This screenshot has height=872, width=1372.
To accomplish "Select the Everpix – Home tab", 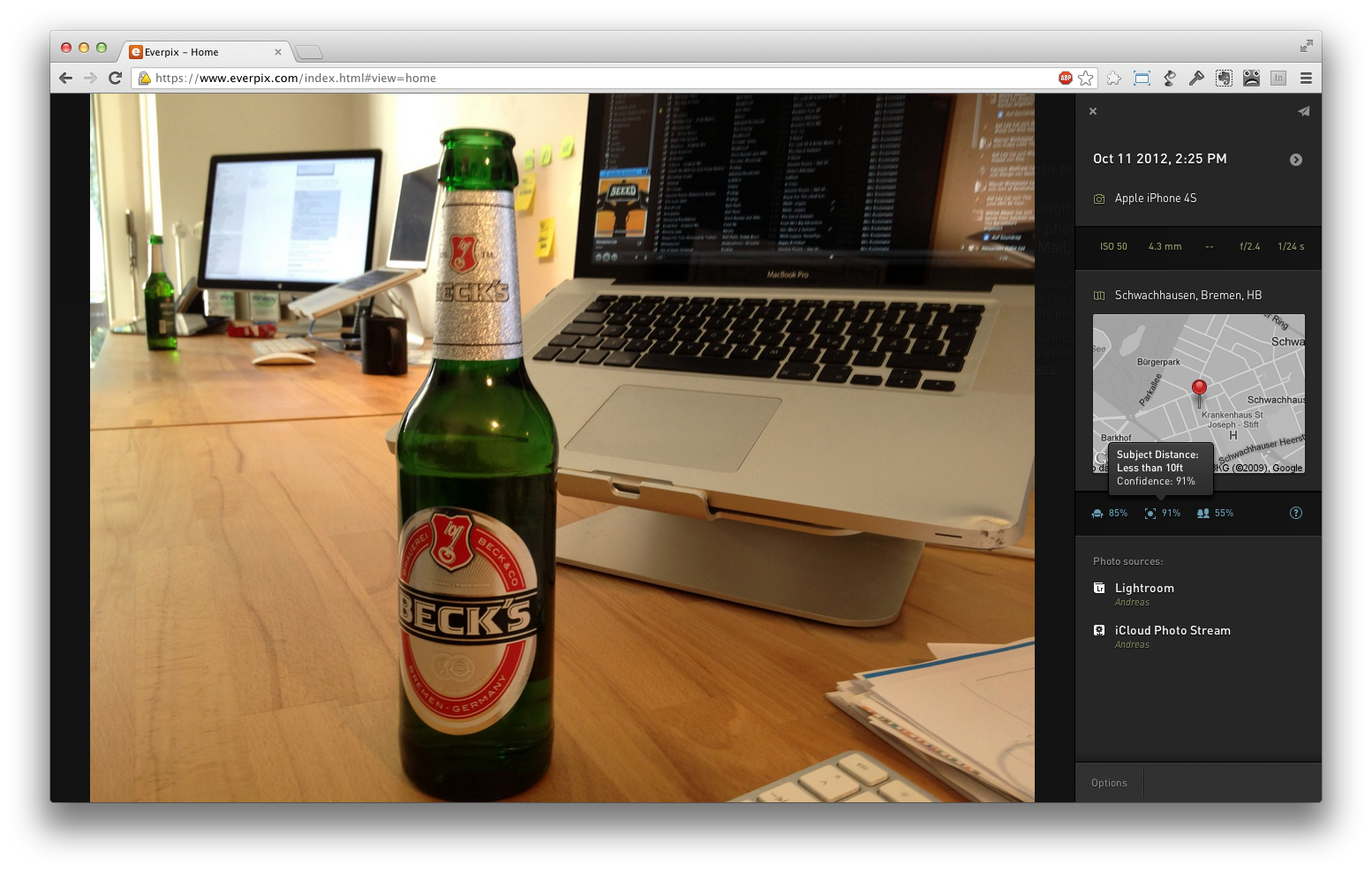I will 206,52.
